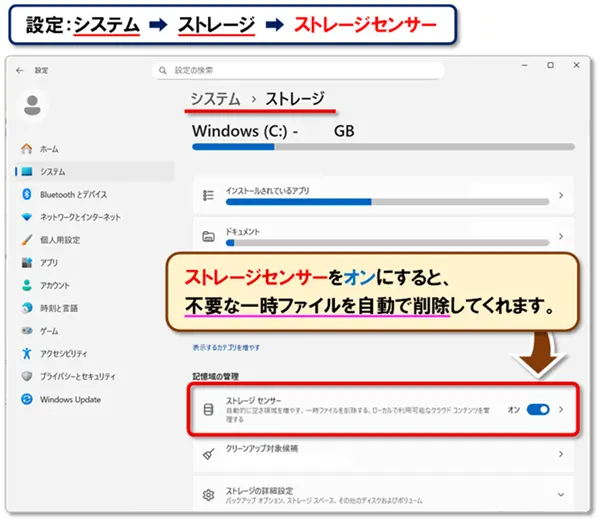
Task: Click the ゲーム controller icon
Action: [26, 331]
